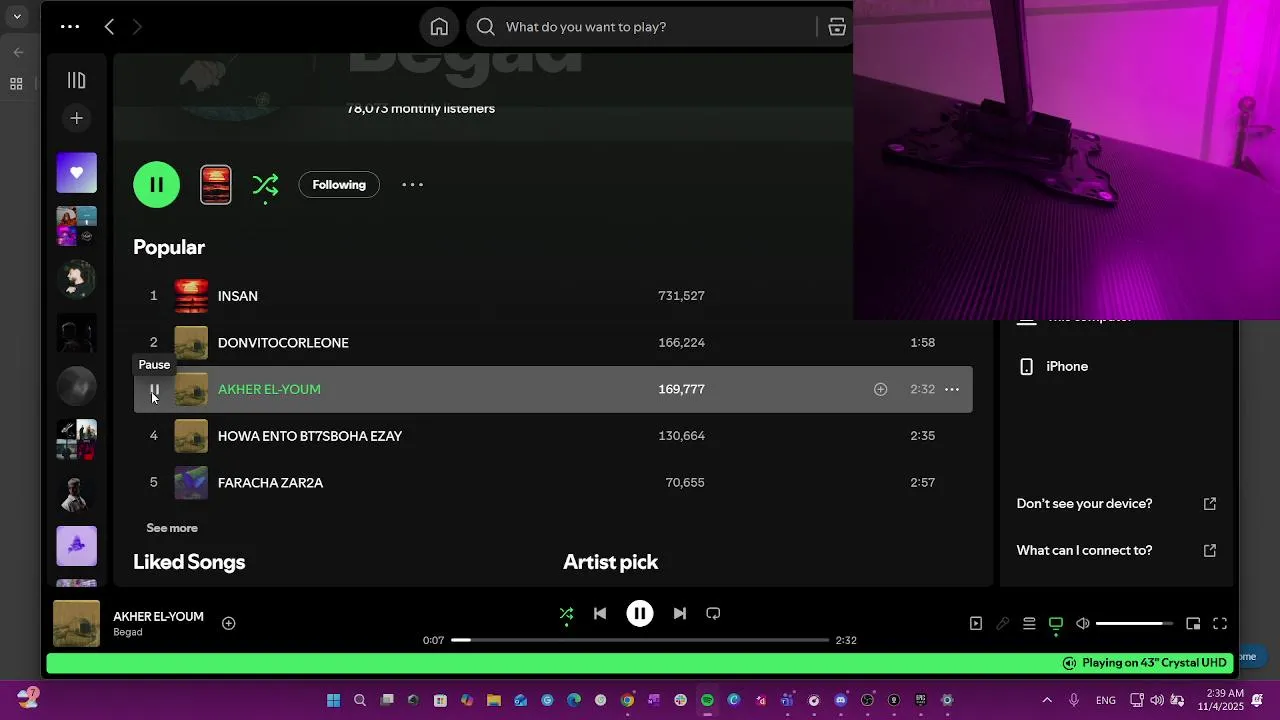Go to Spotify Home

pos(439,27)
